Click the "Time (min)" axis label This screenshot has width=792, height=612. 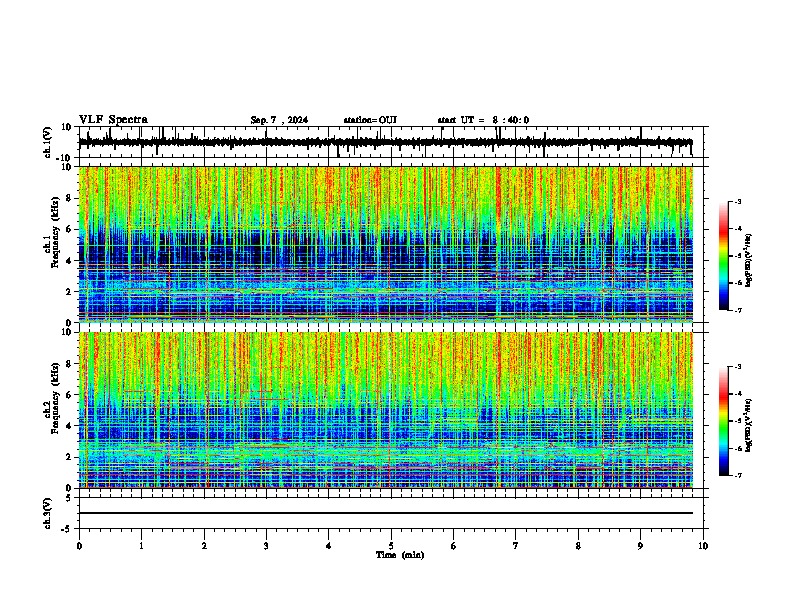click(x=400, y=555)
